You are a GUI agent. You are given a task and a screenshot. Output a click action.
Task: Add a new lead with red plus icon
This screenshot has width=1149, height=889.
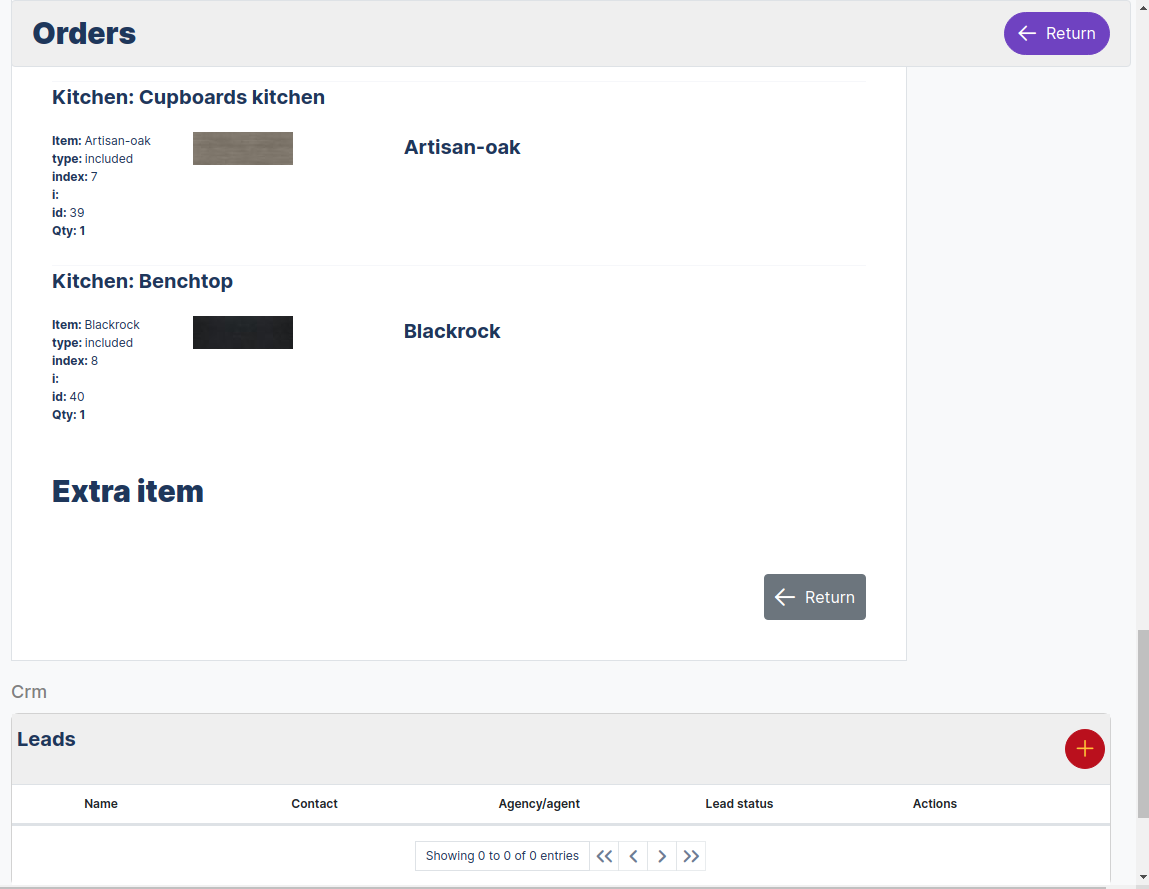point(1084,749)
